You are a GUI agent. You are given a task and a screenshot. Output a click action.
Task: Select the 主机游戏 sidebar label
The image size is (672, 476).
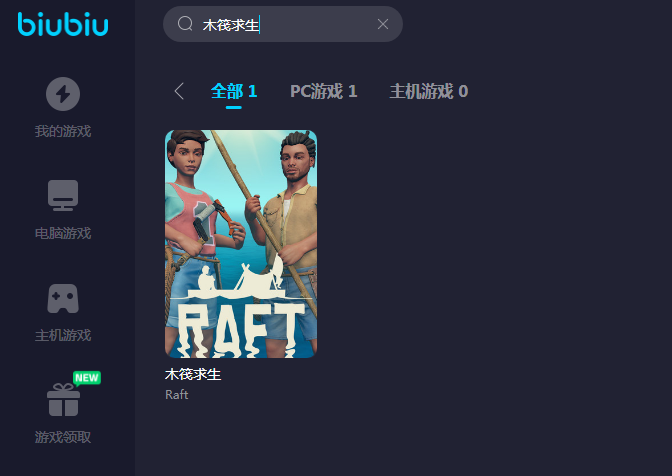click(63, 335)
